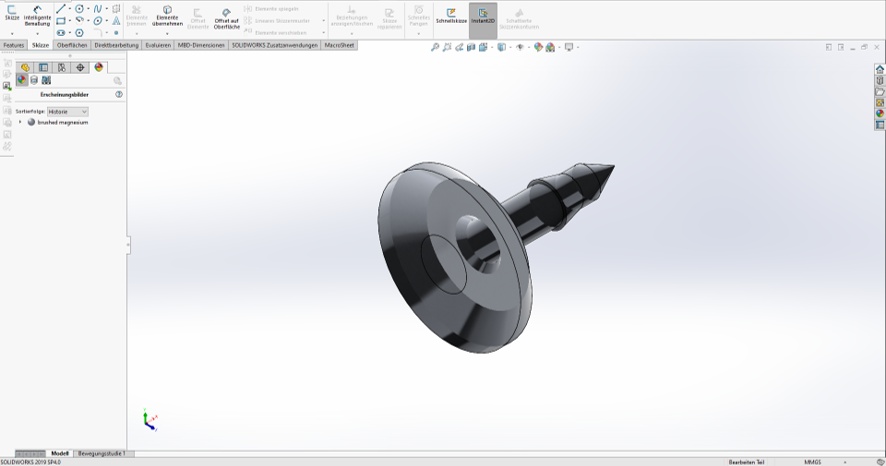Click Elemente übernehmen convert entities

point(167,16)
